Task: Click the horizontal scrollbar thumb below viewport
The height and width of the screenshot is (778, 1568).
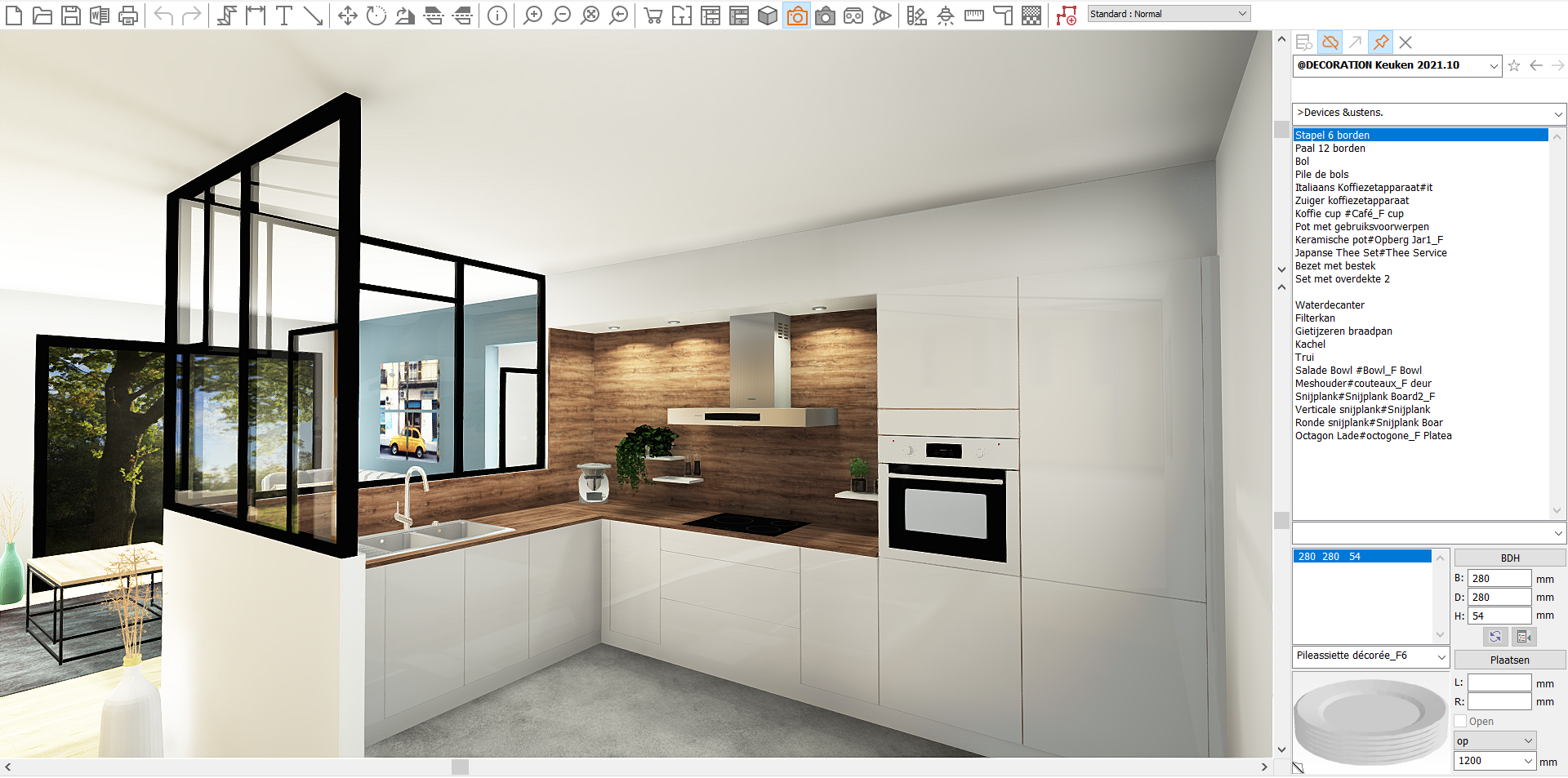Action: [460, 767]
